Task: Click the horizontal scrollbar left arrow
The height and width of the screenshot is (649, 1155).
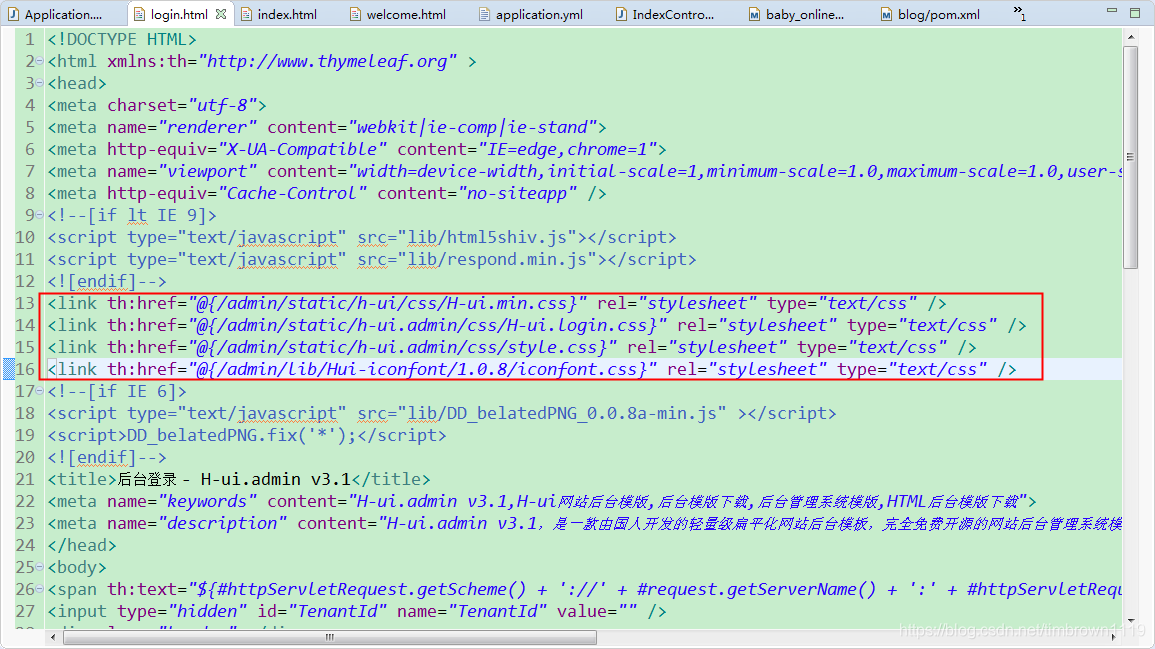Action: 52,637
